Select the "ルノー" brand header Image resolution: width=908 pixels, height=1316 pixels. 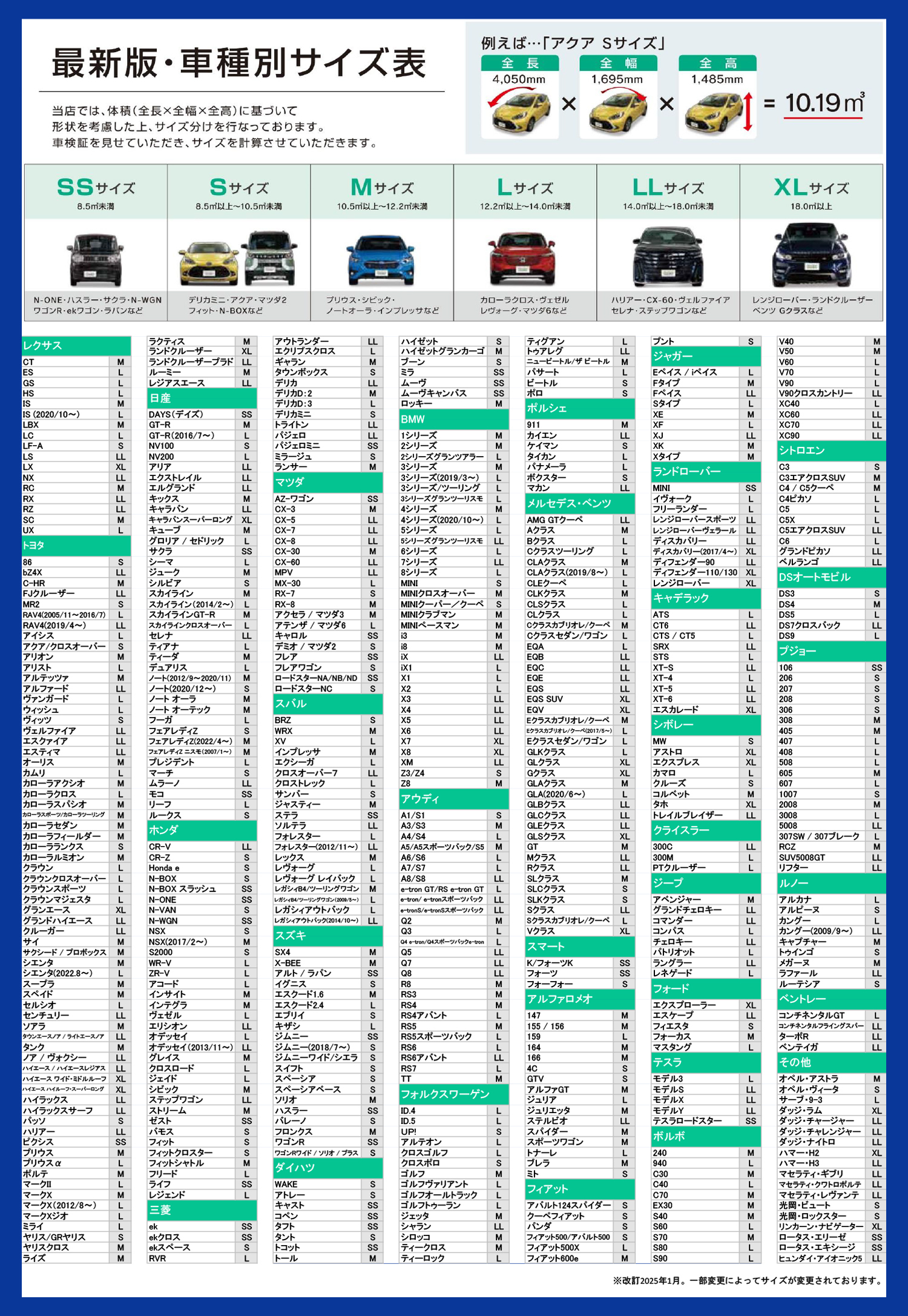pos(832,883)
